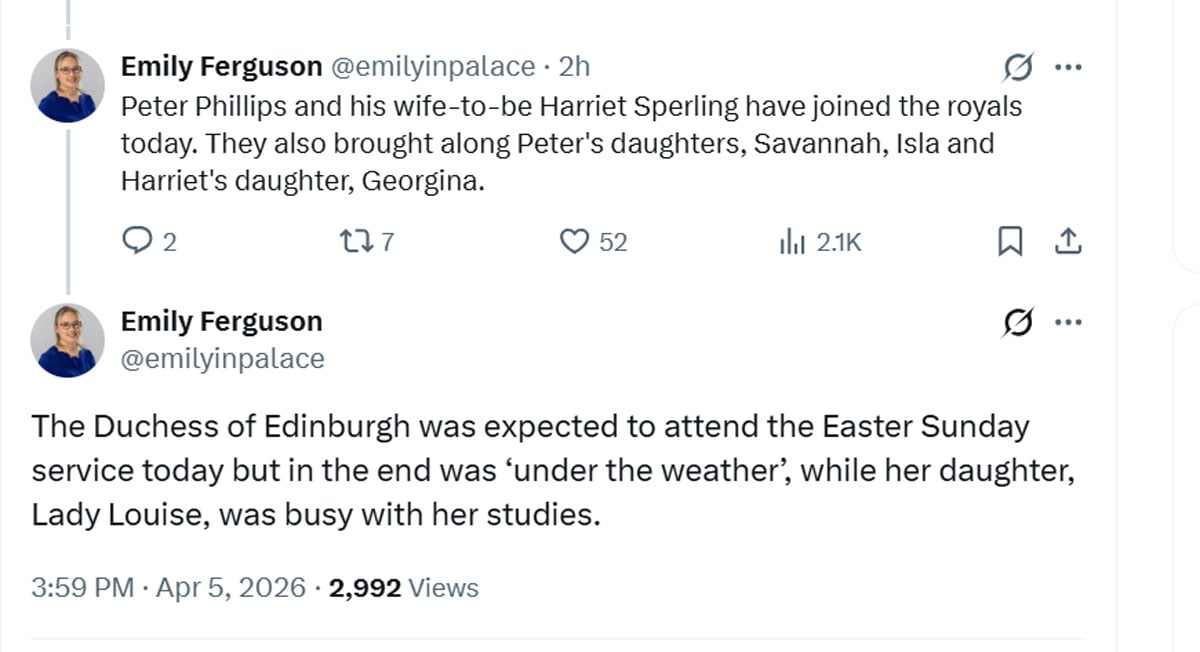Select the 2h timestamp link
The image size is (1200, 652).
(x=576, y=66)
